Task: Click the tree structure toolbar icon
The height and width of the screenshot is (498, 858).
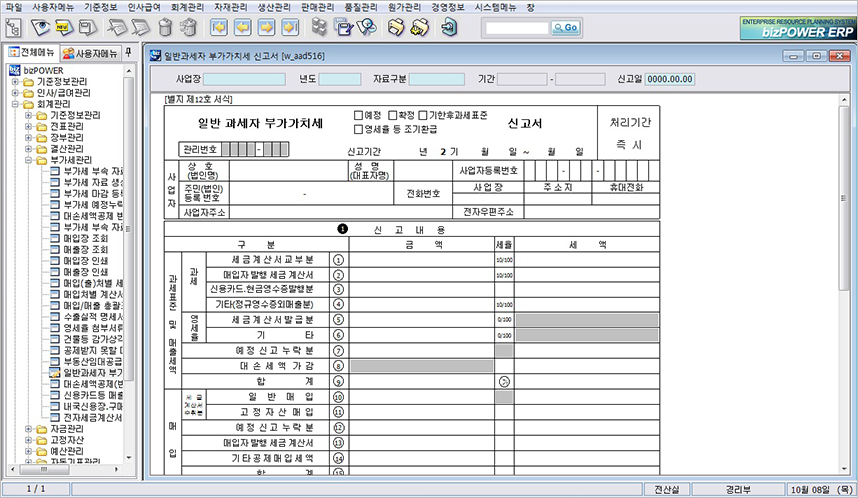Action: (x=13, y=27)
